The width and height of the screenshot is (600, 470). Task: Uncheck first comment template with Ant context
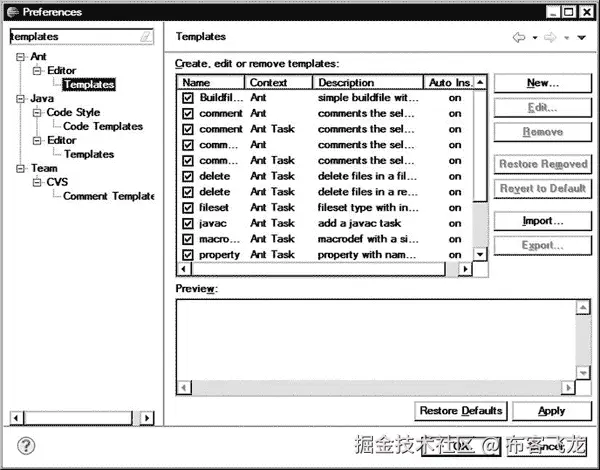(x=188, y=114)
